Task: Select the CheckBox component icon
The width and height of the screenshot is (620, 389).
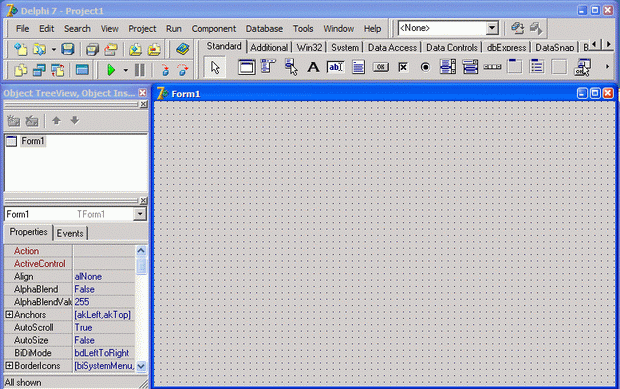Action: click(x=403, y=67)
